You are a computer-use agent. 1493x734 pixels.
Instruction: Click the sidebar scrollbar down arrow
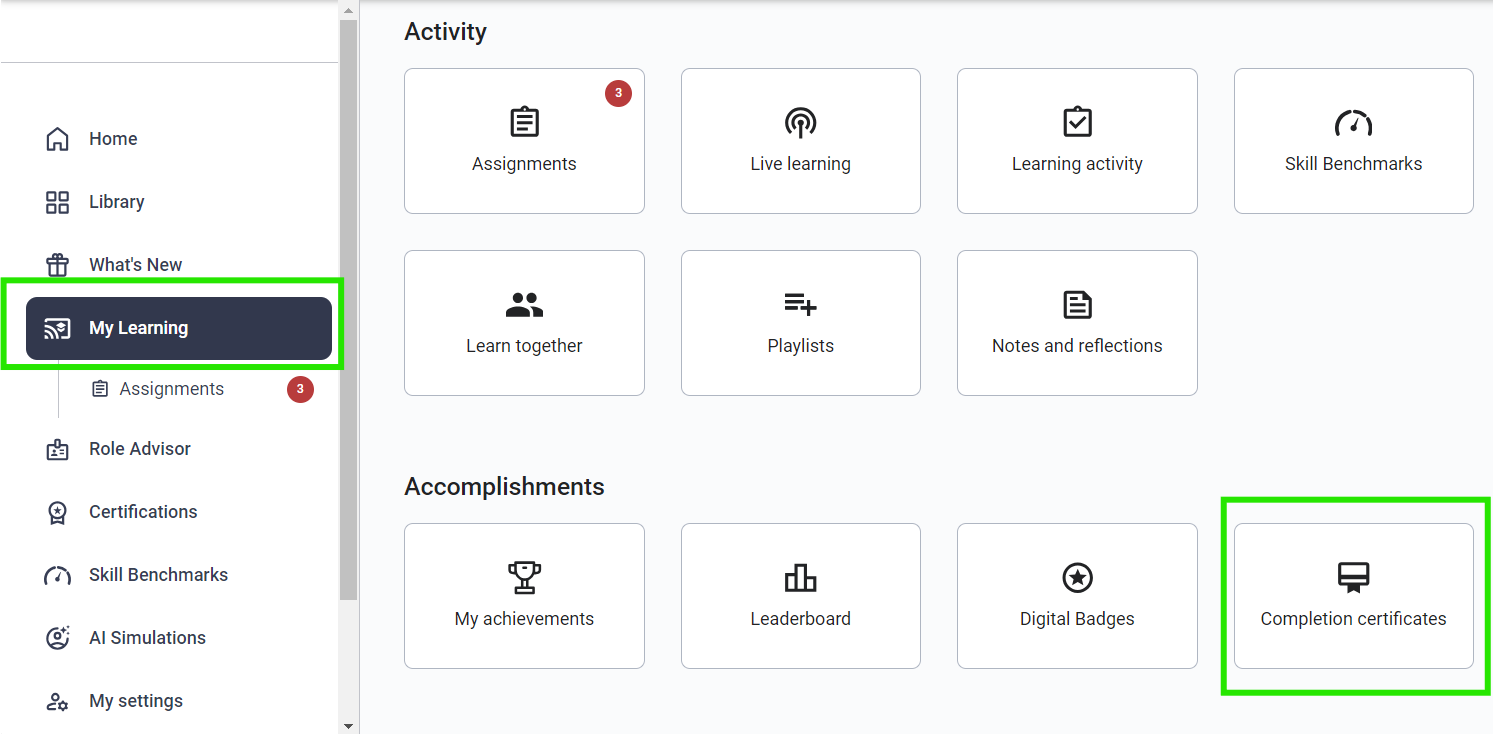pos(348,725)
